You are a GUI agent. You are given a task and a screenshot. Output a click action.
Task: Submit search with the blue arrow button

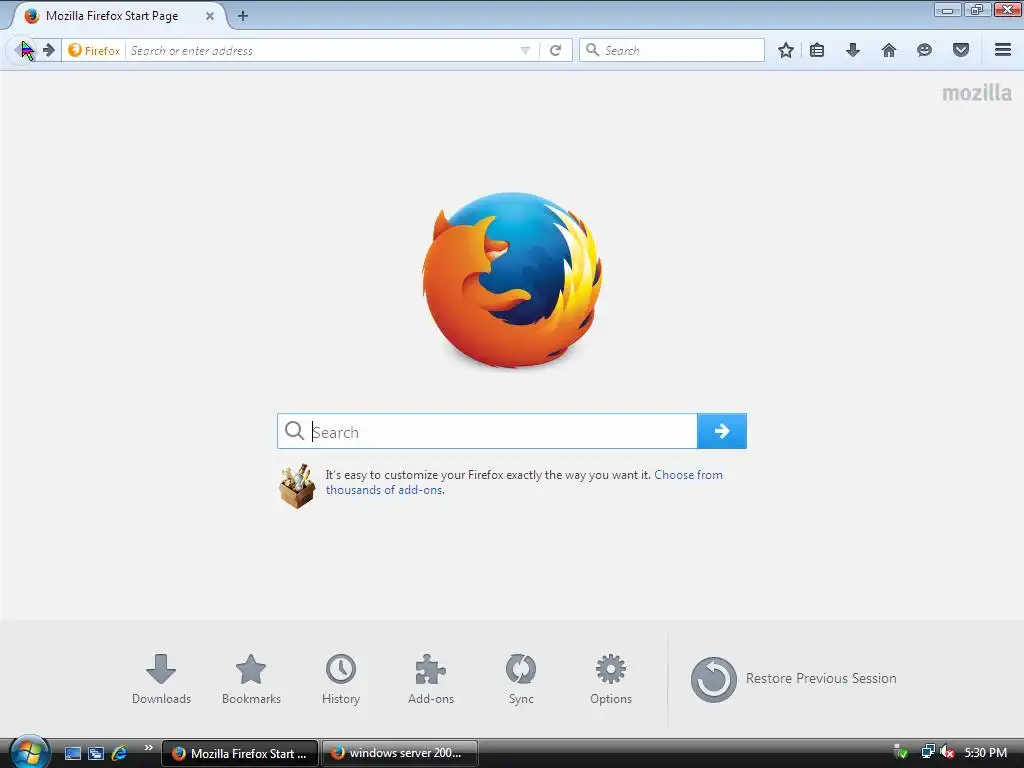tap(722, 431)
